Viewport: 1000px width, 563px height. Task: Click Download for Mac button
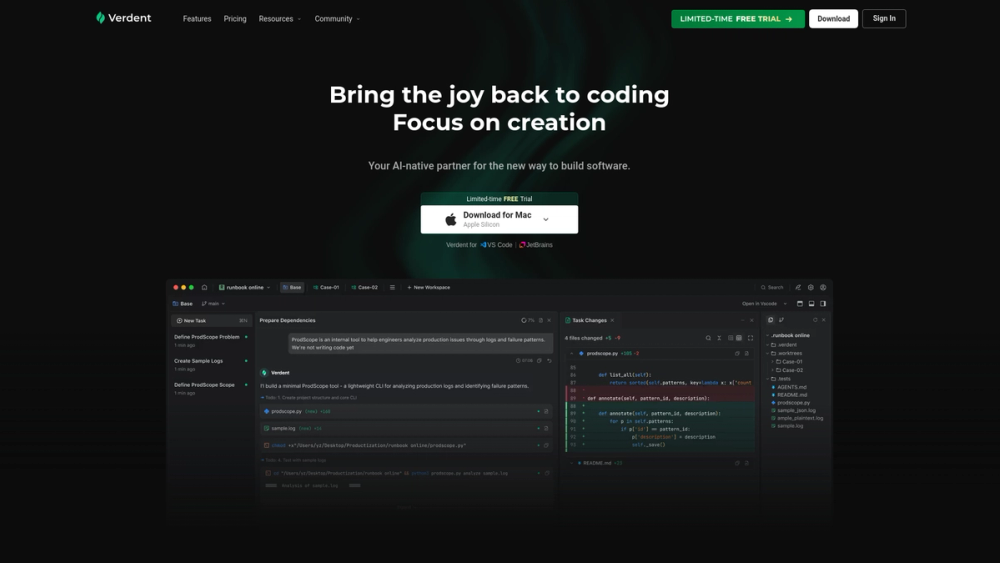pyautogui.click(x=499, y=219)
